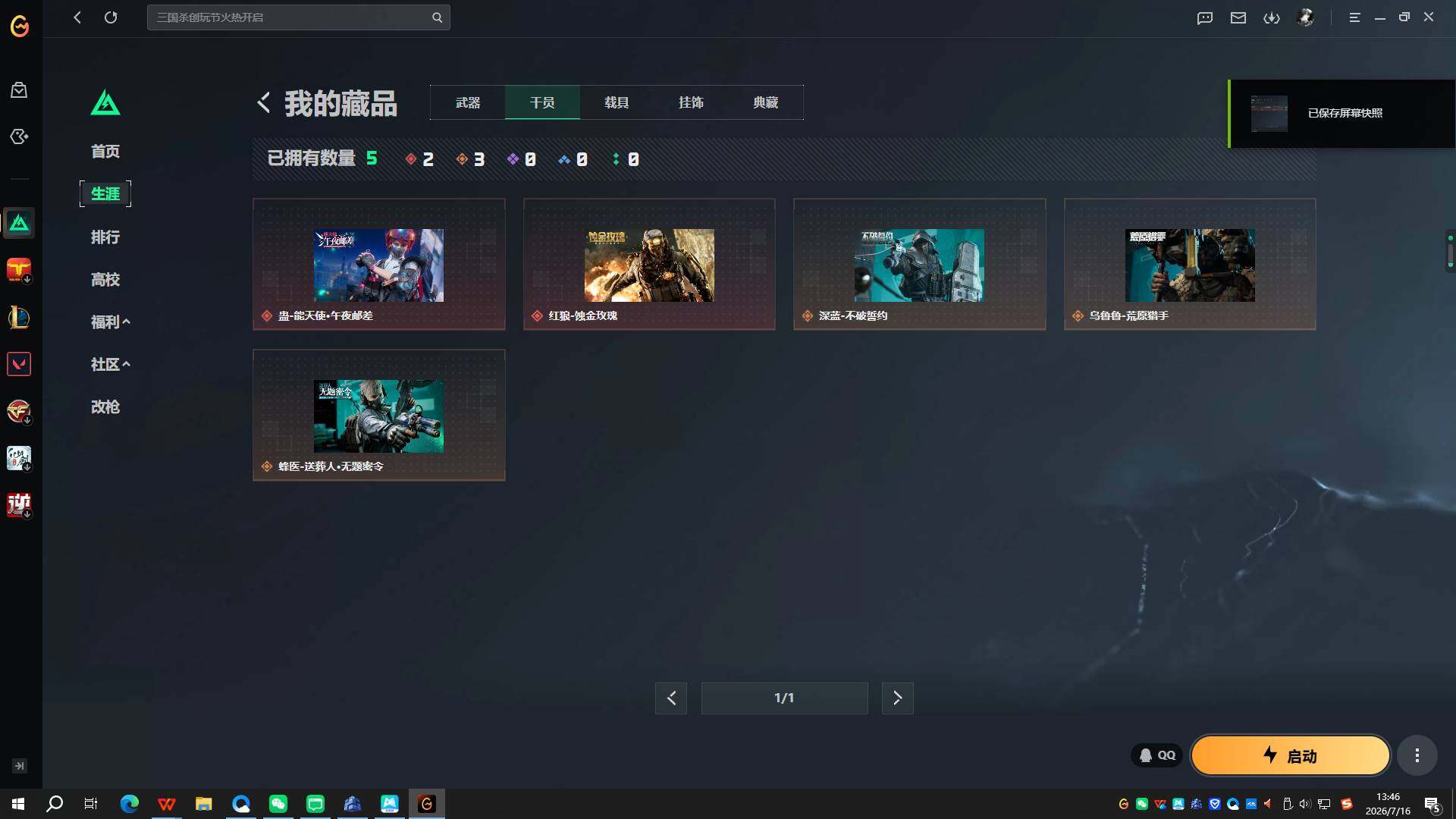Open WeChat from the taskbar

click(278, 804)
